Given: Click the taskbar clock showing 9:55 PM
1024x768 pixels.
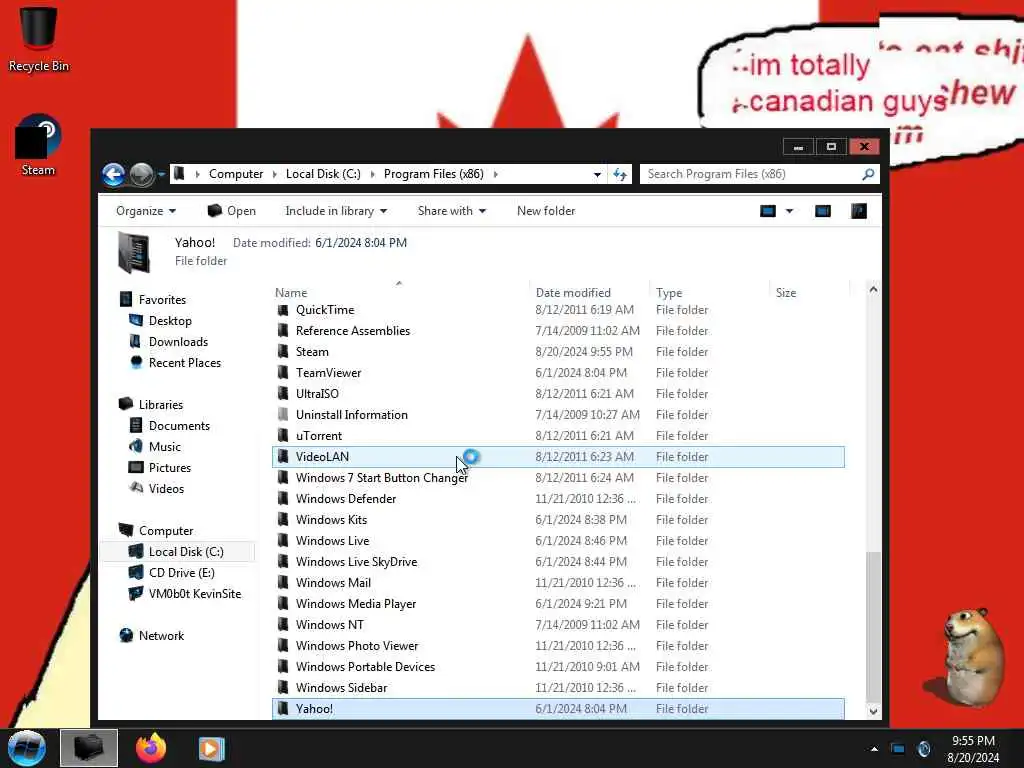Looking at the screenshot, I should tap(973, 749).
